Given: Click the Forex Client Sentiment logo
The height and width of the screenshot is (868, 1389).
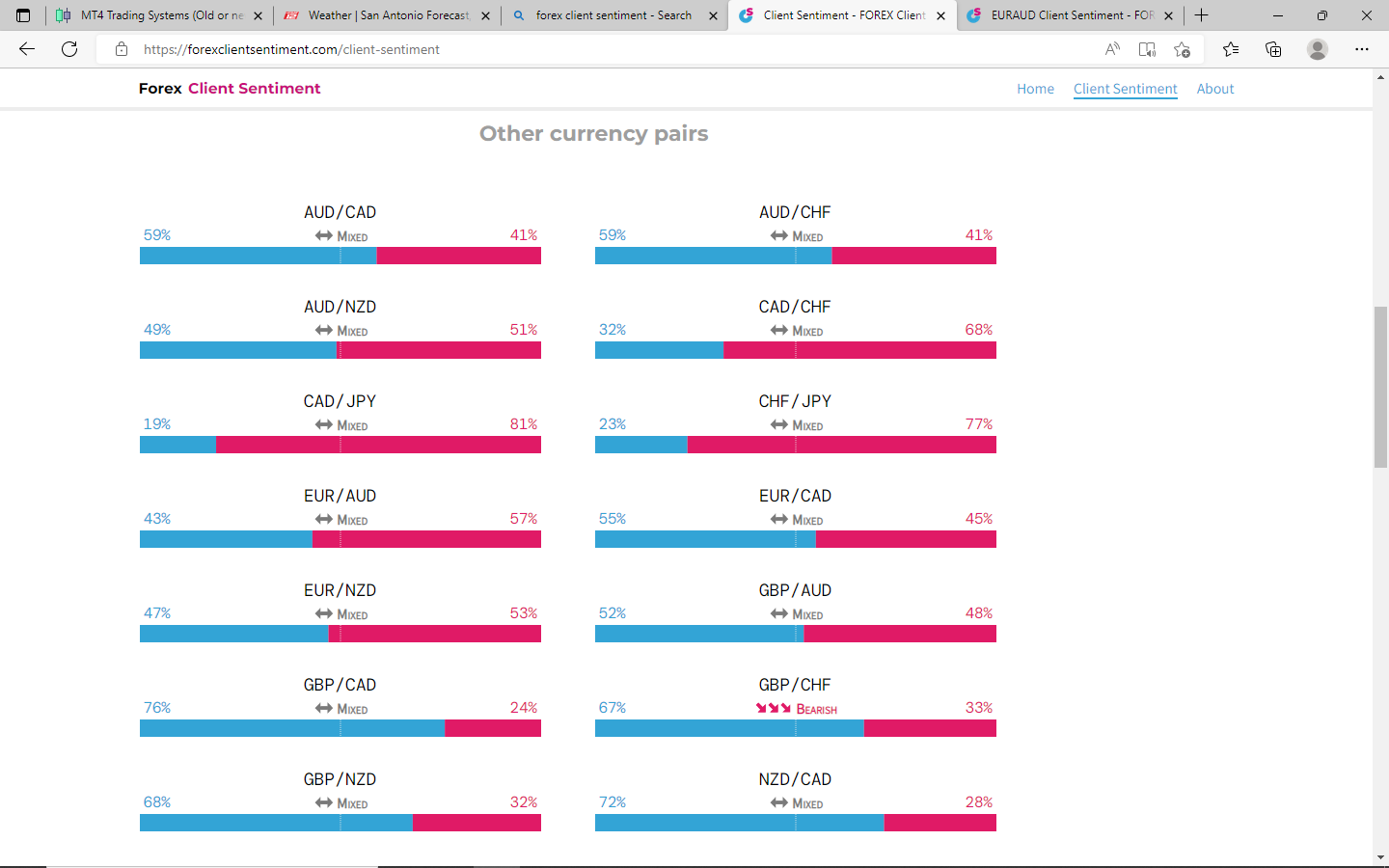Looking at the screenshot, I should [230, 89].
